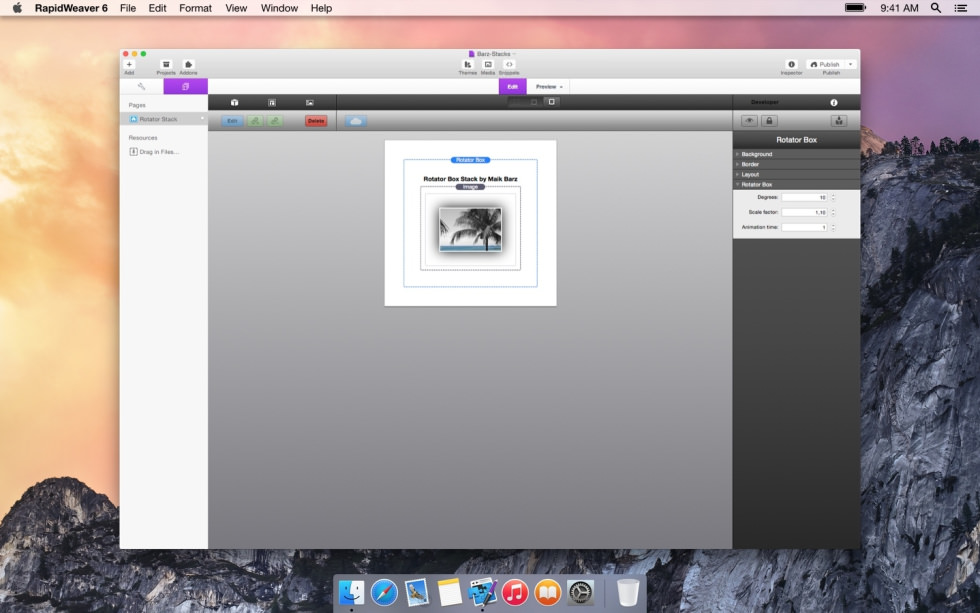Click the Rotator Box Stack by Maik Barz heading

tap(470, 179)
